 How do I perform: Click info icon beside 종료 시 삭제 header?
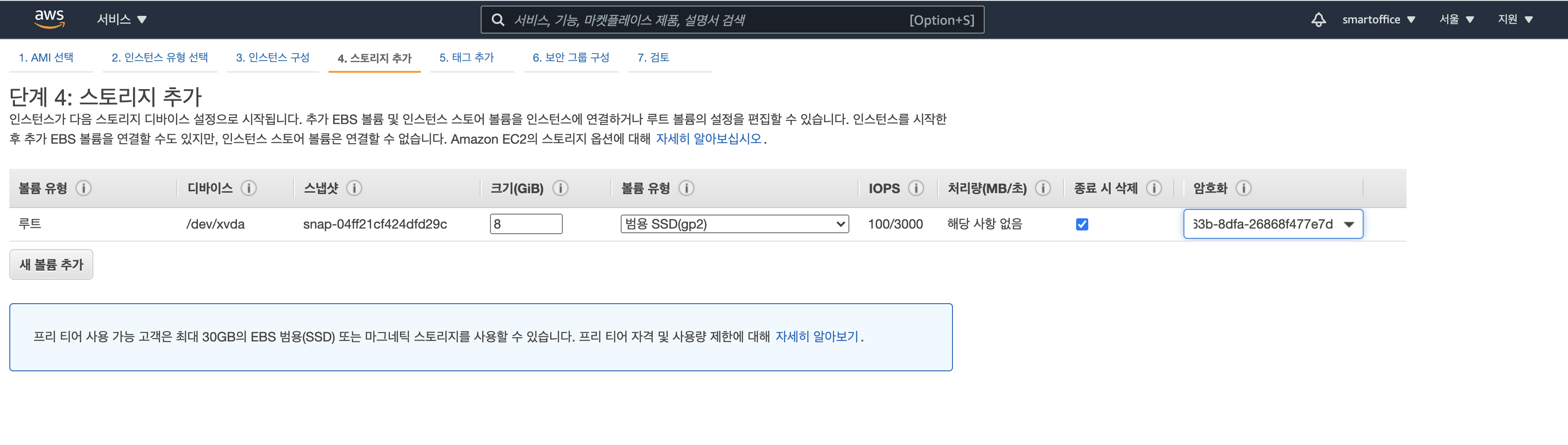pos(1154,188)
